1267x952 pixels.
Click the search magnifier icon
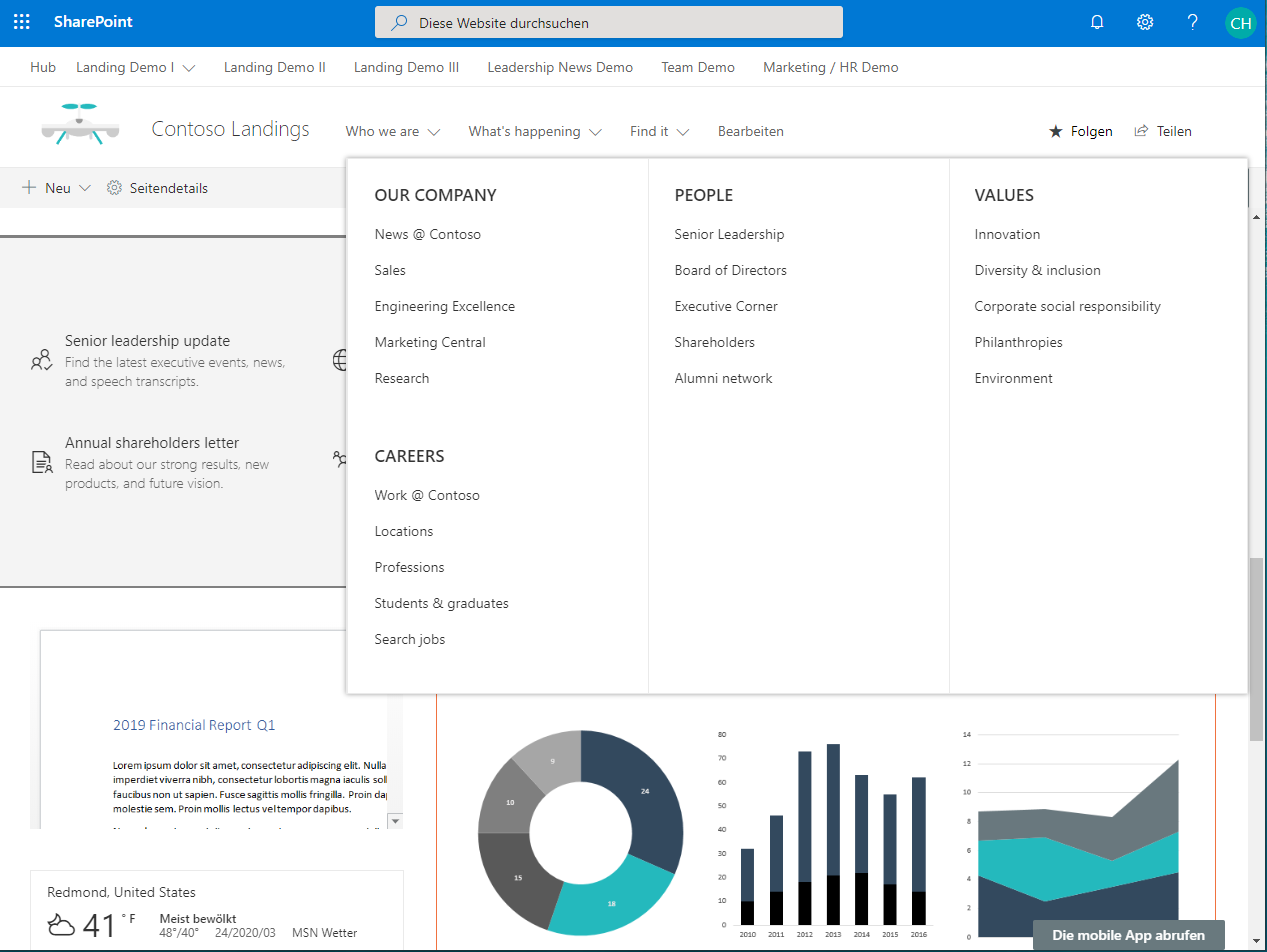coord(399,22)
